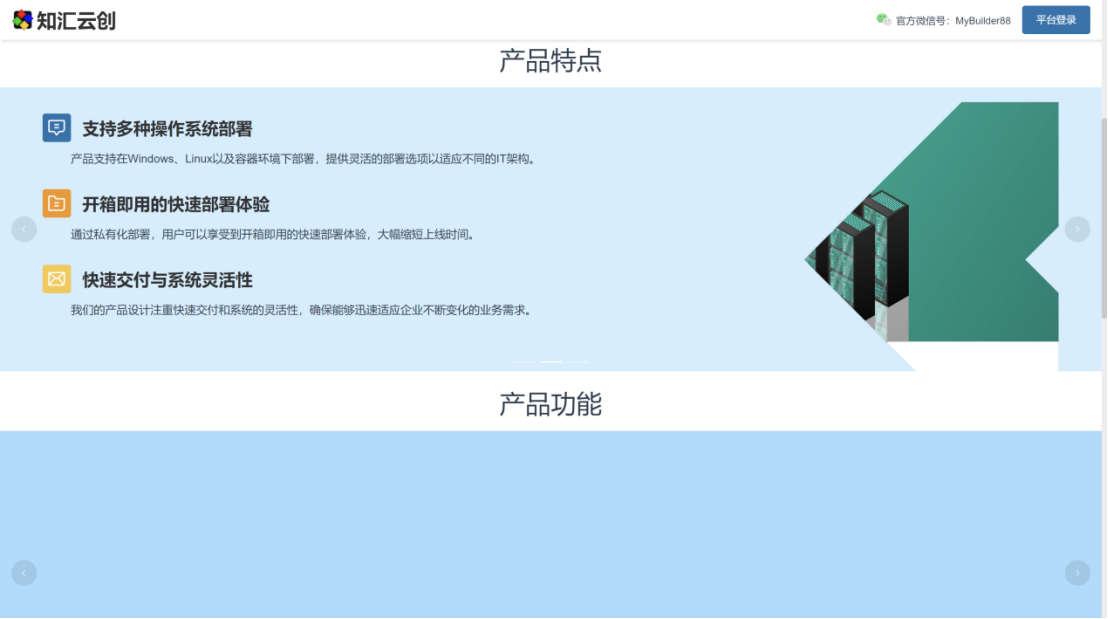Click the 知汇云创 brand name text

click(76, 20)
